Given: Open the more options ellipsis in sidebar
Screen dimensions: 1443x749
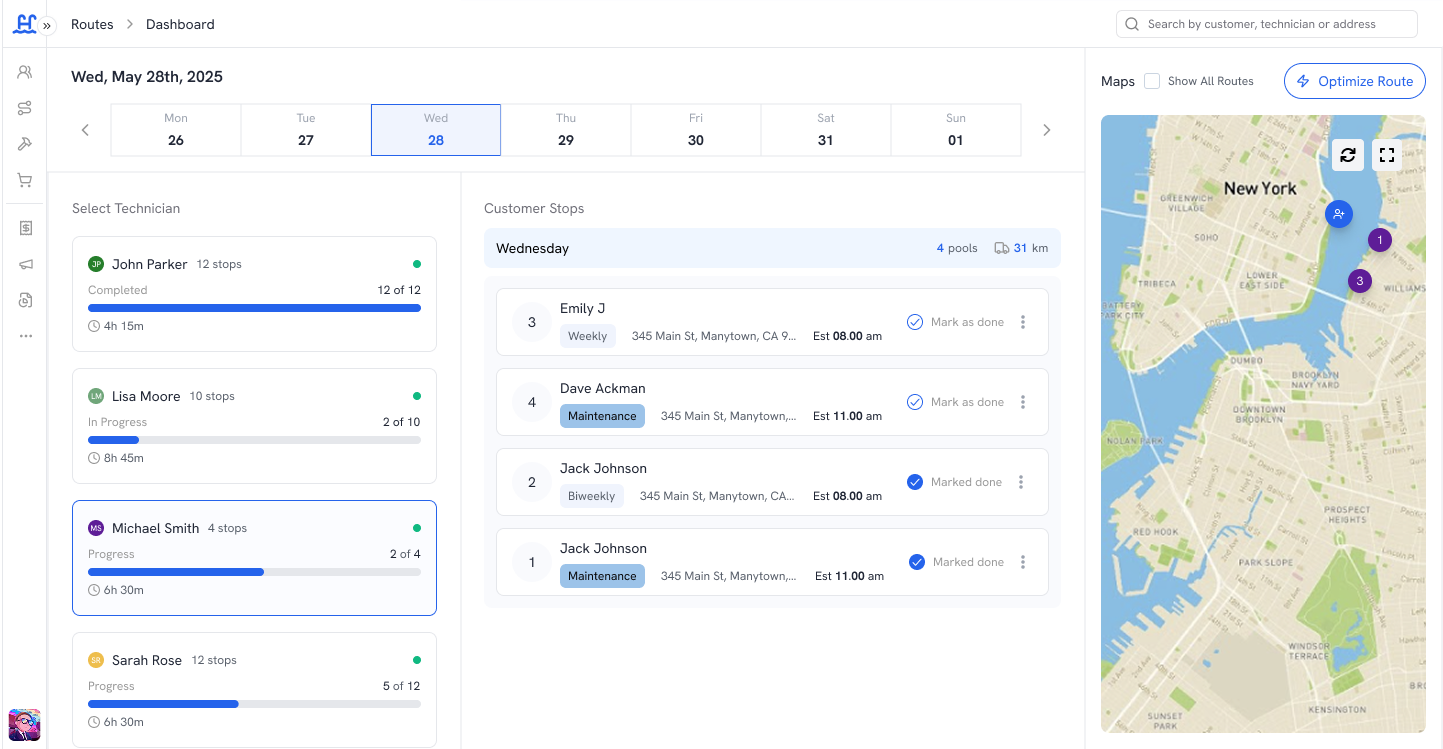Looking at the screenshot, I should point(25,336).
